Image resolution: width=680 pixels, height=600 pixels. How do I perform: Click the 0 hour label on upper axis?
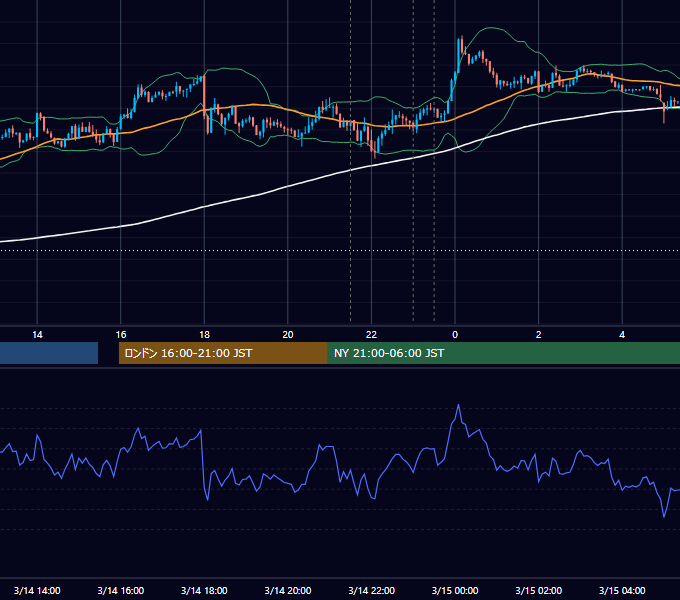pyautogui.click(x=455, y=335)
